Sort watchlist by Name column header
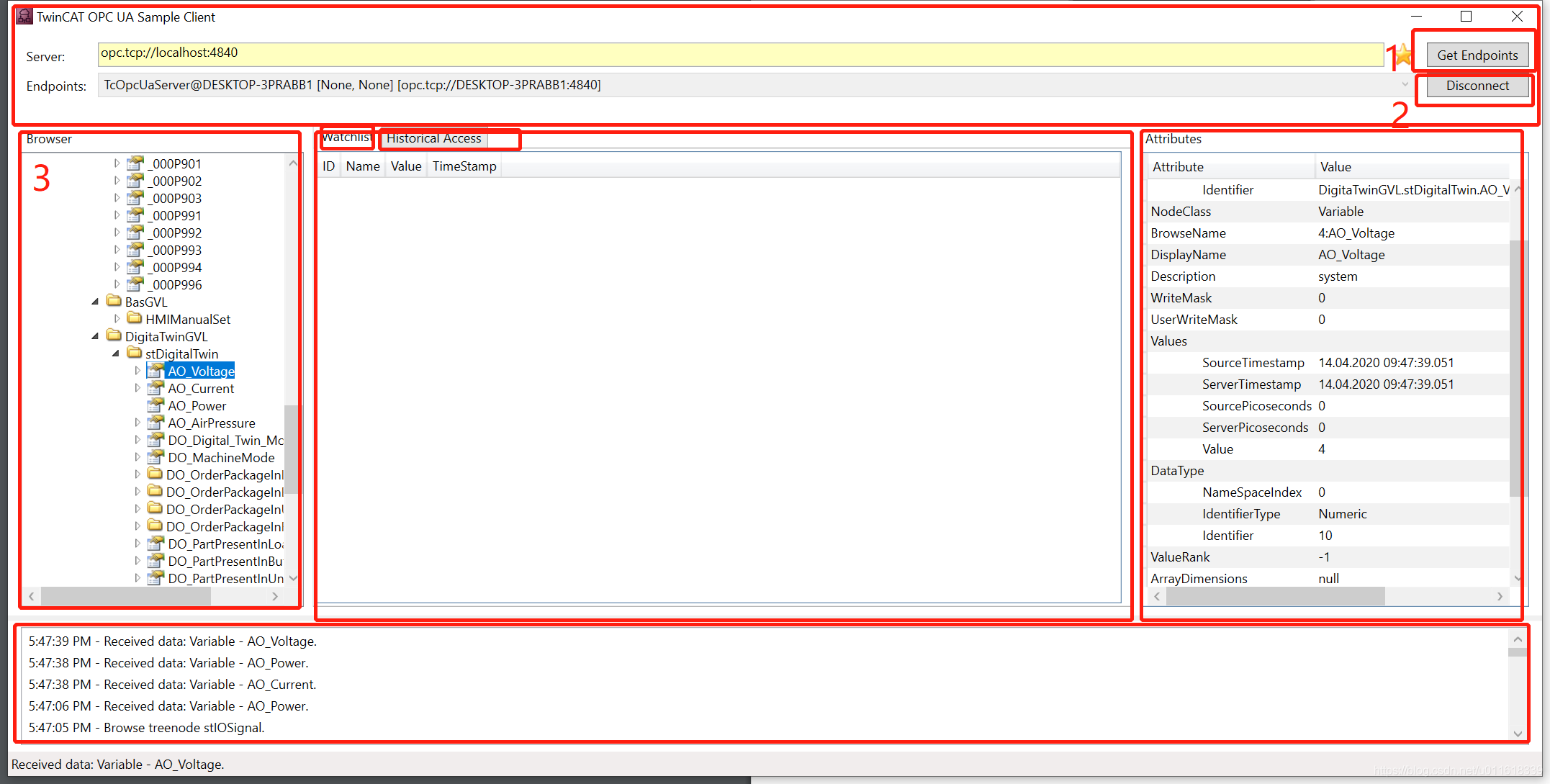The width and height of the screenshot is (1550, 784). point(363,166)
